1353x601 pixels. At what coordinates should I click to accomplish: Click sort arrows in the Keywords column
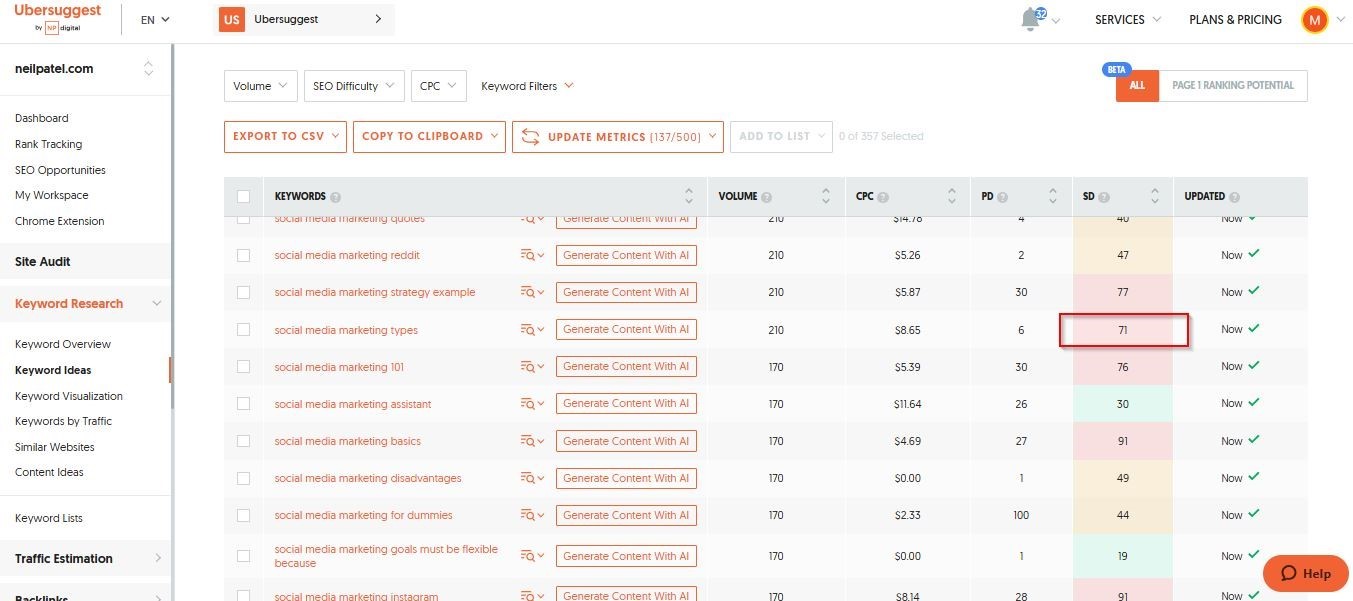pyautogui.click(x=689, y=196)
